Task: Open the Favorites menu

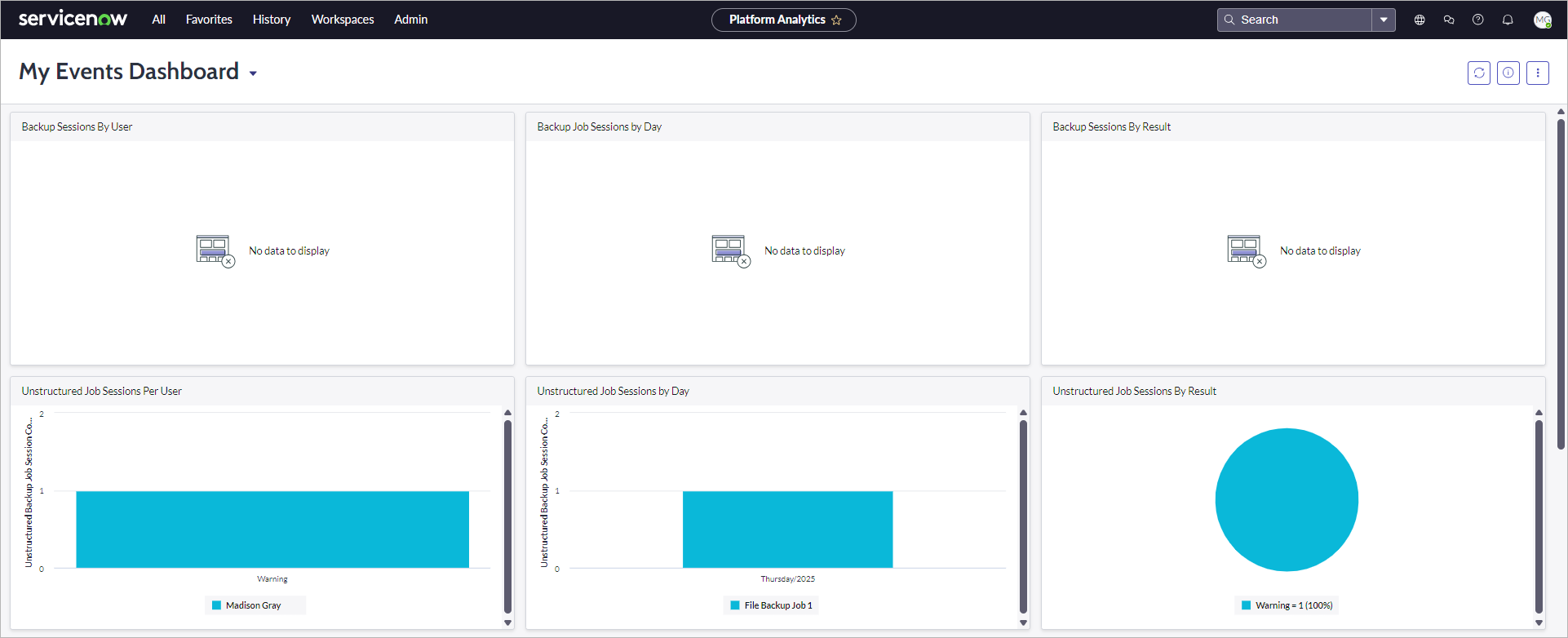Action: 209,20
